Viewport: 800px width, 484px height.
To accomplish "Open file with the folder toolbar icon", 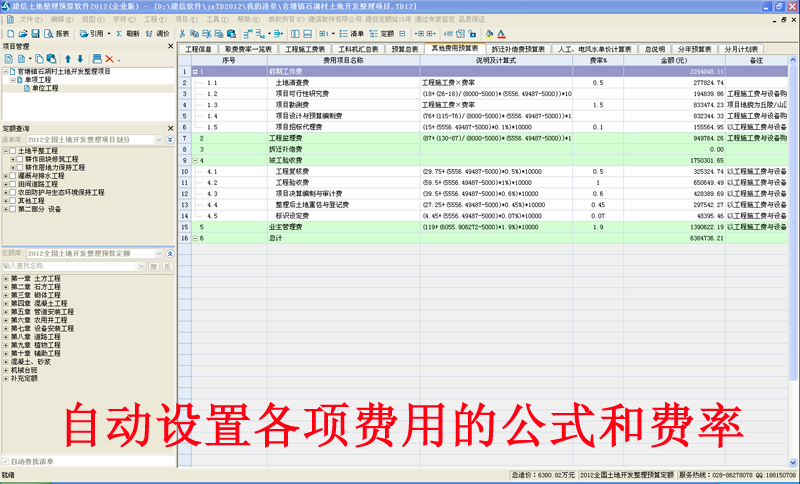I will coord(20,33).
